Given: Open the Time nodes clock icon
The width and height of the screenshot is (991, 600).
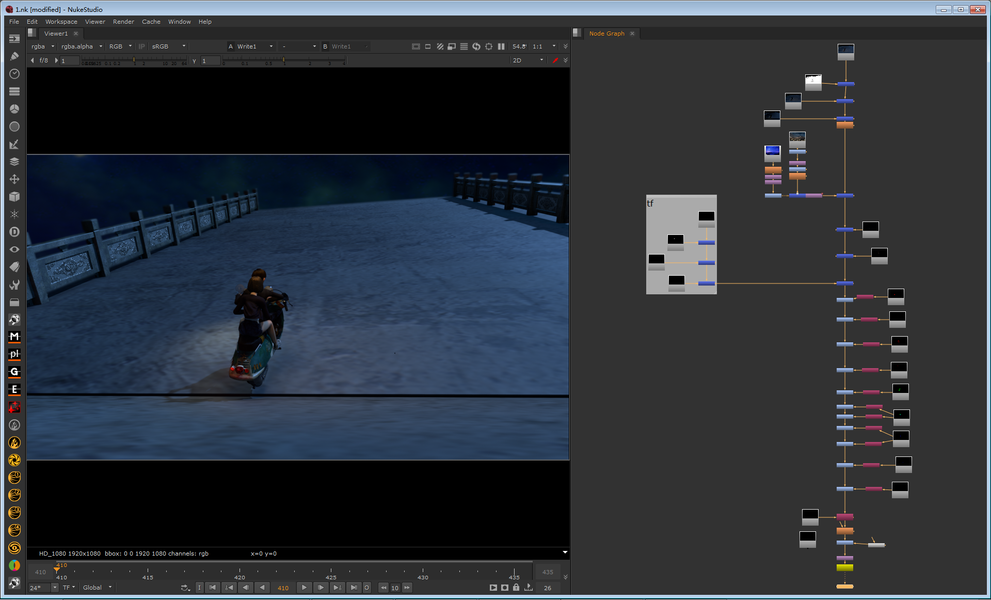Looking at the screenshot, I should (14, 74).
